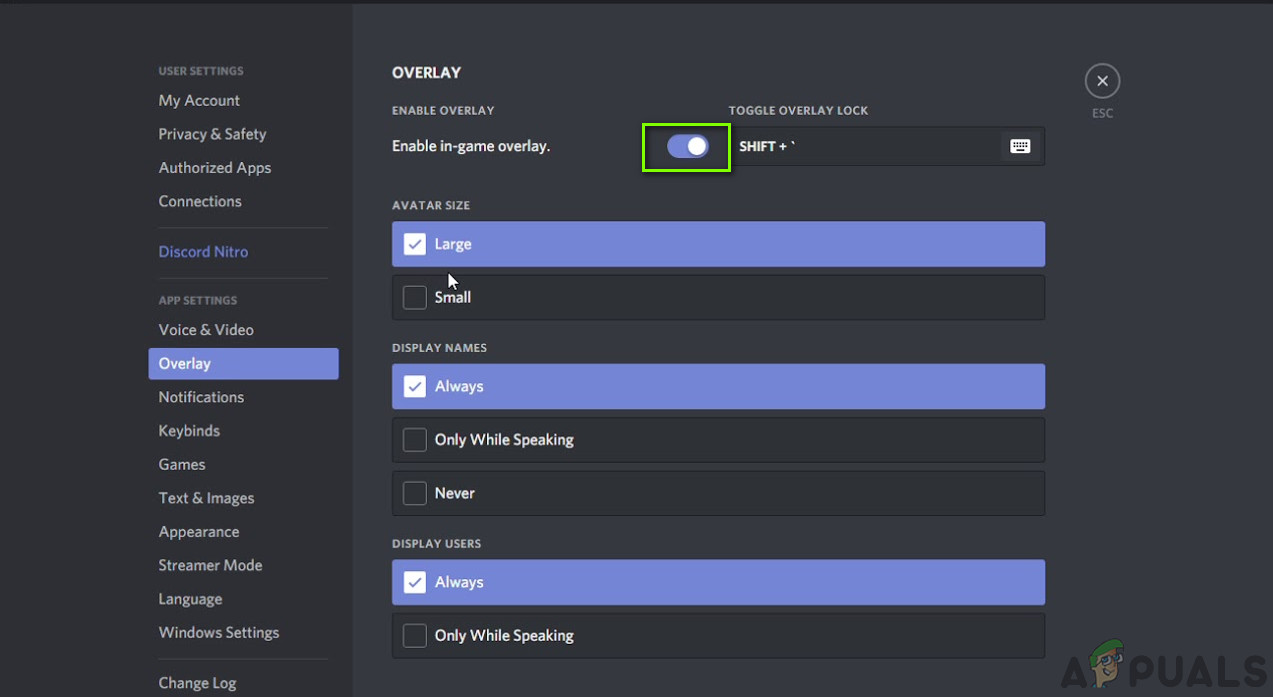
Task: Choose Never for display names
Action: (415, 493)
